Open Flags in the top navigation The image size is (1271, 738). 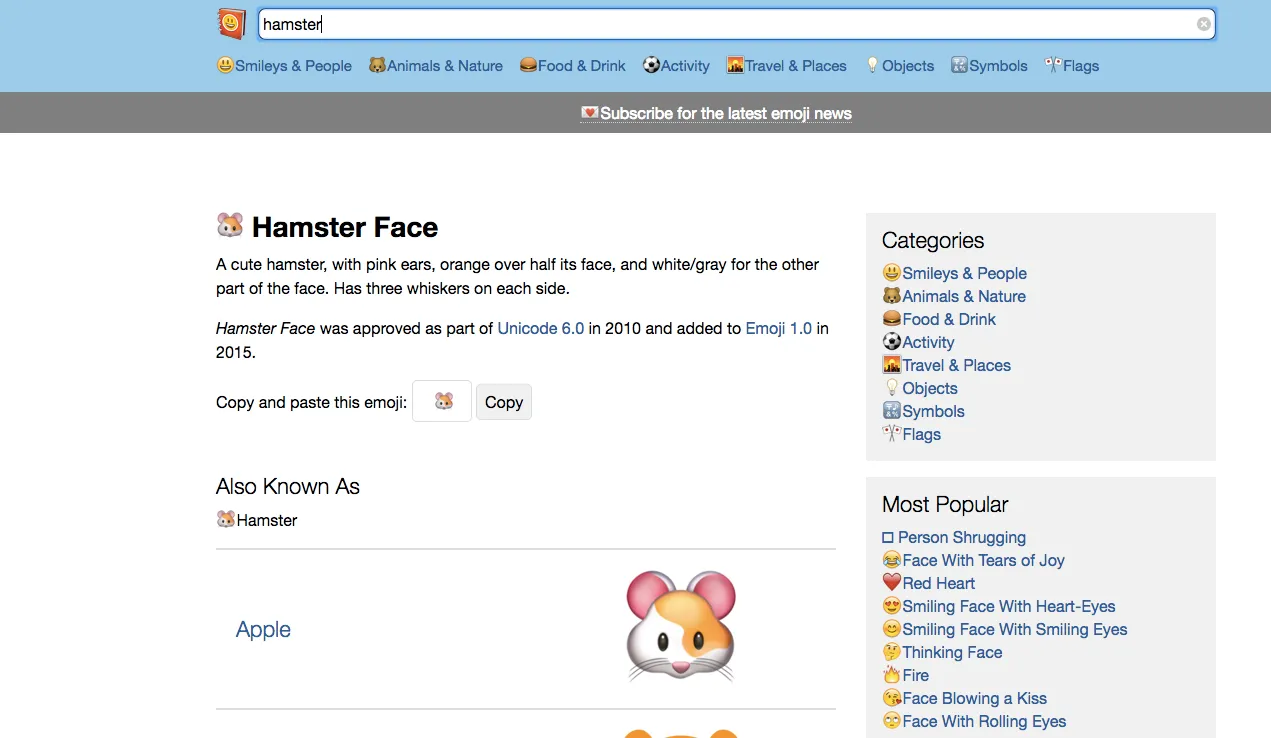1072,66
